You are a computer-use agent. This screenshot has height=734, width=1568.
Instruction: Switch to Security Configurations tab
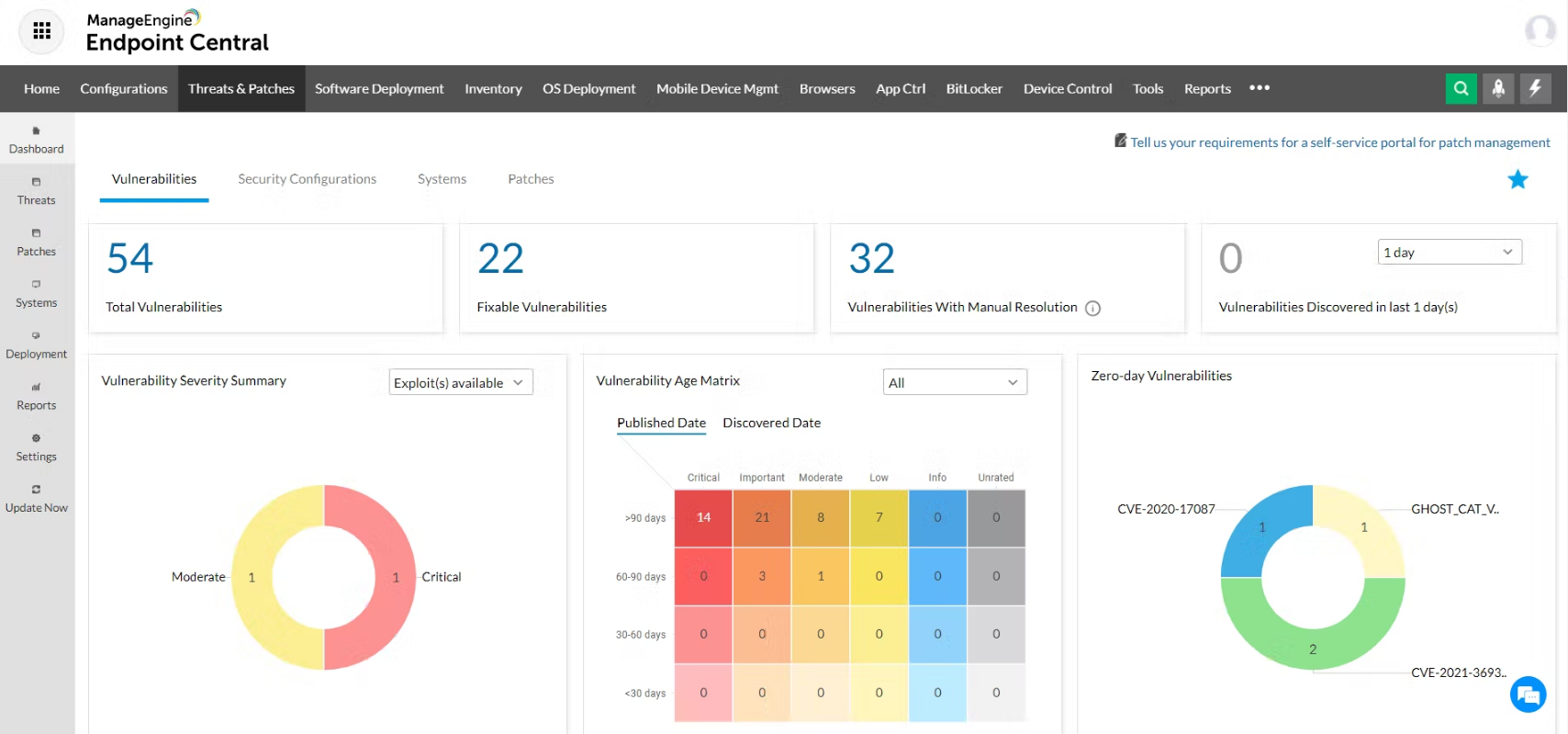[x=307, y=179]
